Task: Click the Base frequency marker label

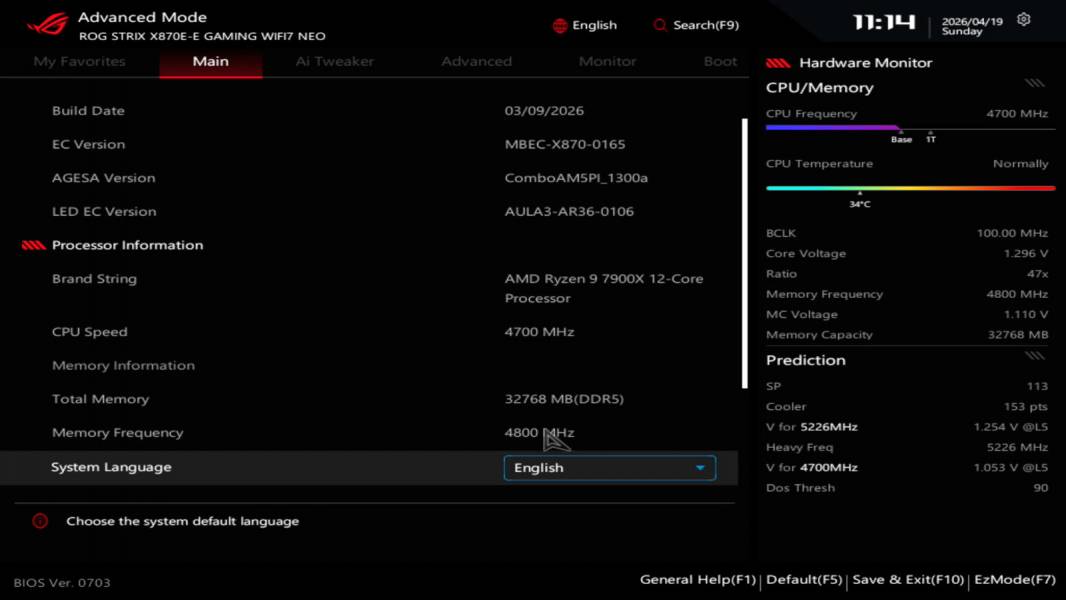Action: [x=901, y=139]
